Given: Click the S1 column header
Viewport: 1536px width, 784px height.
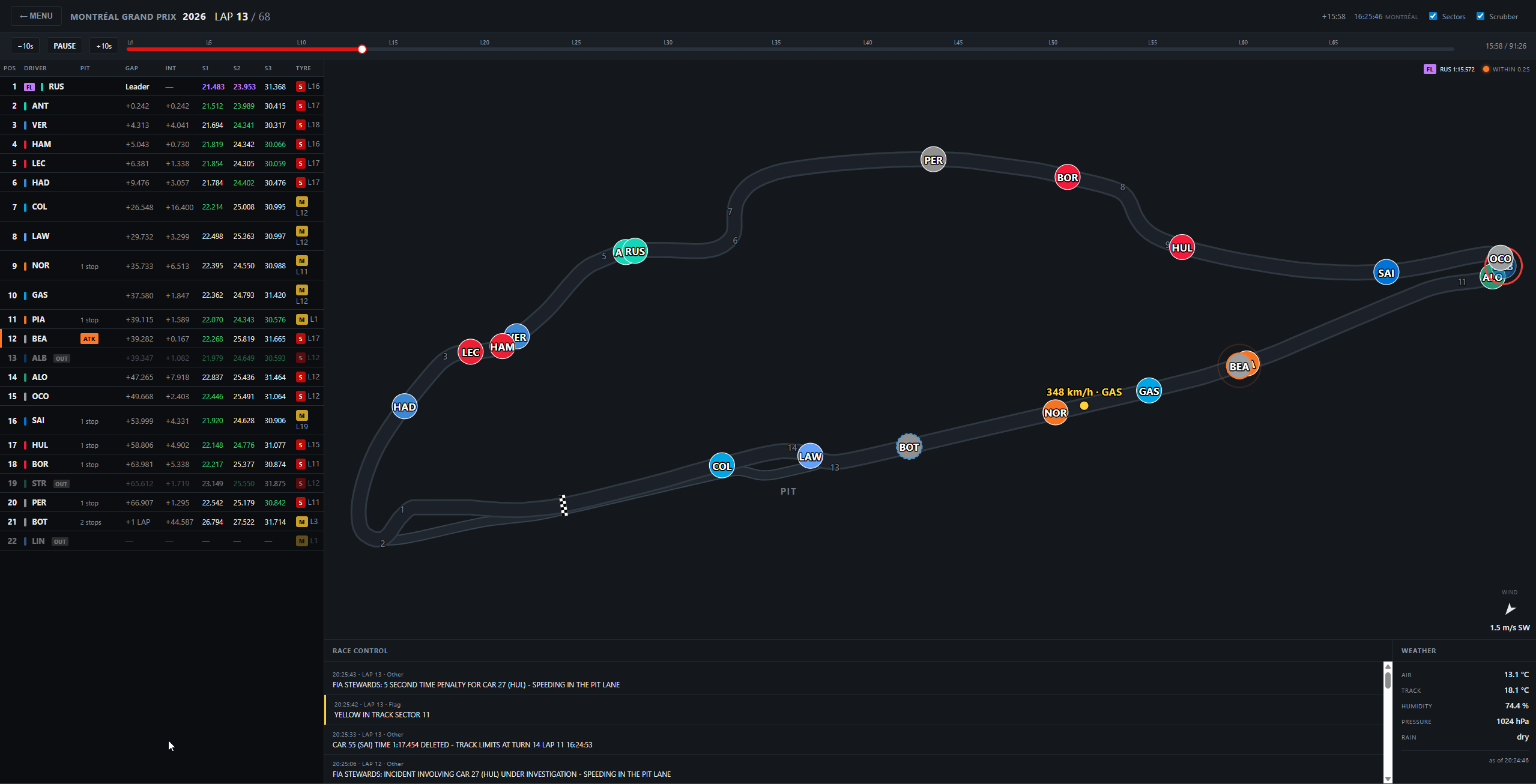Looking at the screenshot, I should (205, 68).
